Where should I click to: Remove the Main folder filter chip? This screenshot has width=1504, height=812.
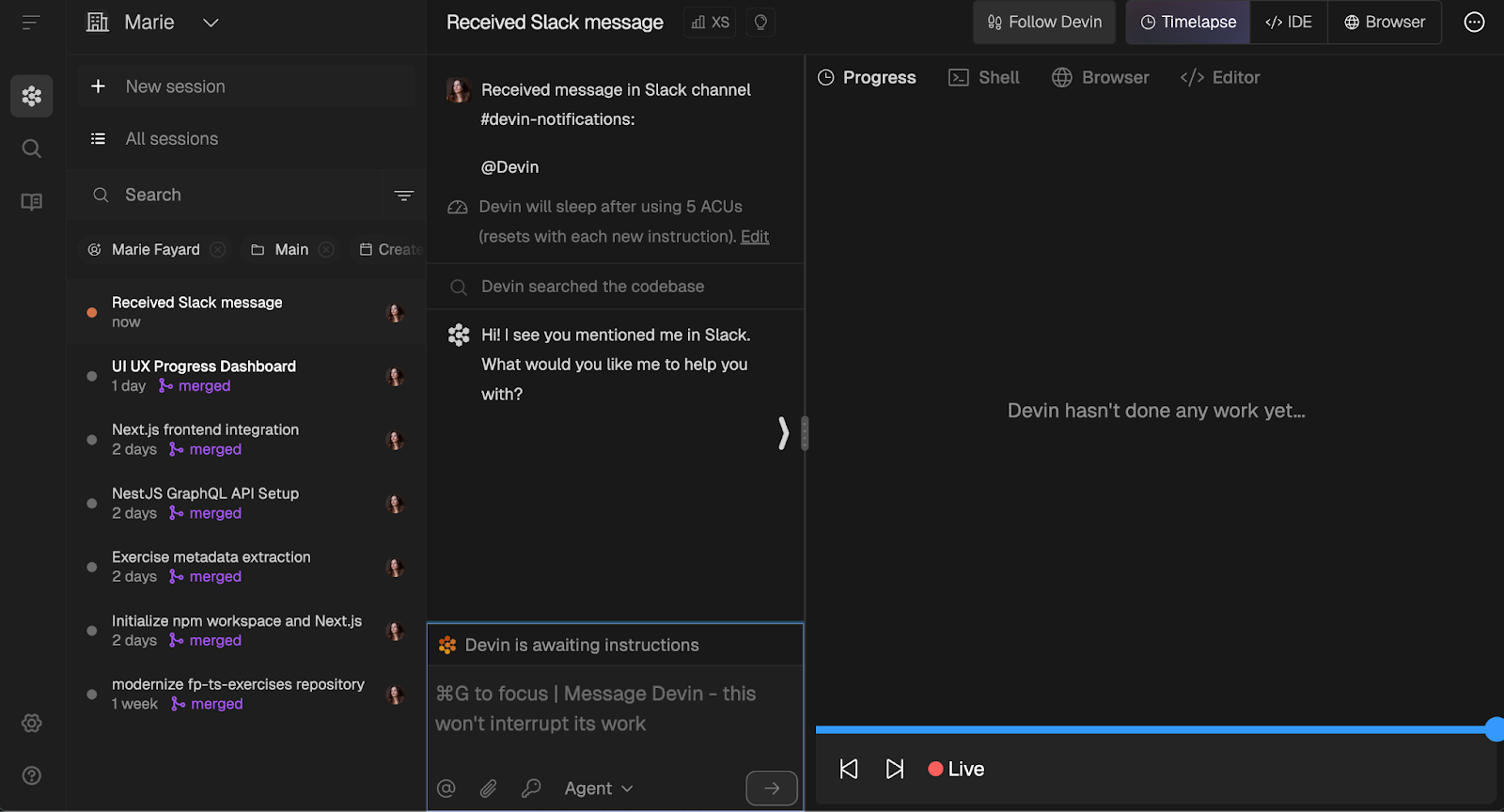tap(326, 249)
